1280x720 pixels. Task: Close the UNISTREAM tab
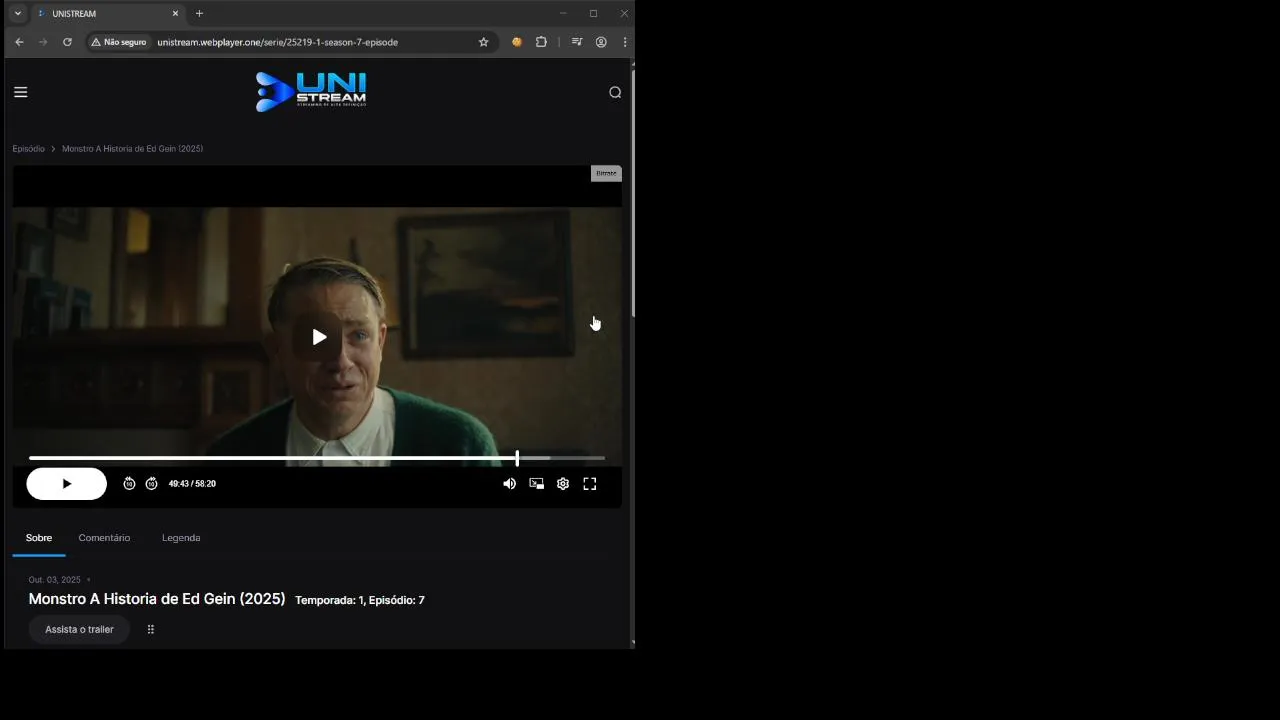pos(175,13)
